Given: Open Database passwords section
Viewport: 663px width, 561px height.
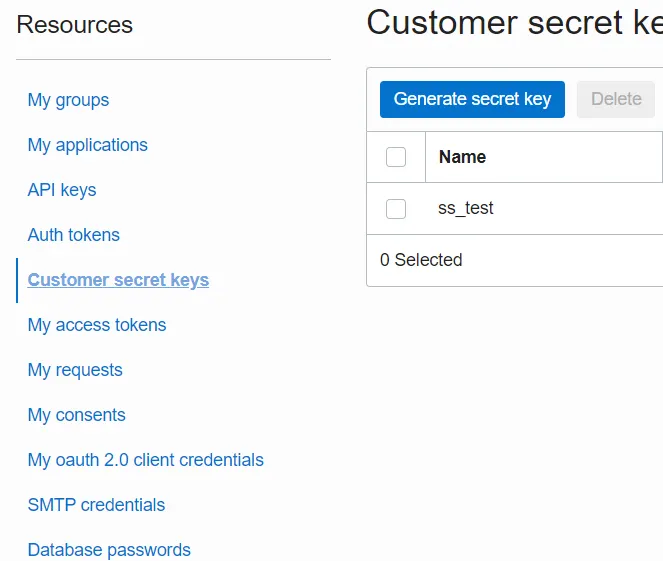Looking at the screenshot, I should tap(109, 550).
